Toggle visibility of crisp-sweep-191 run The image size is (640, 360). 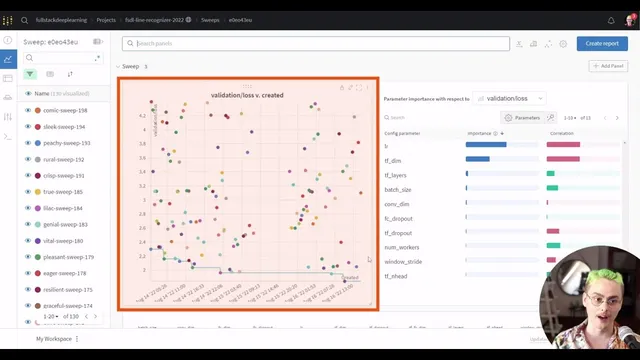point(28,176)
